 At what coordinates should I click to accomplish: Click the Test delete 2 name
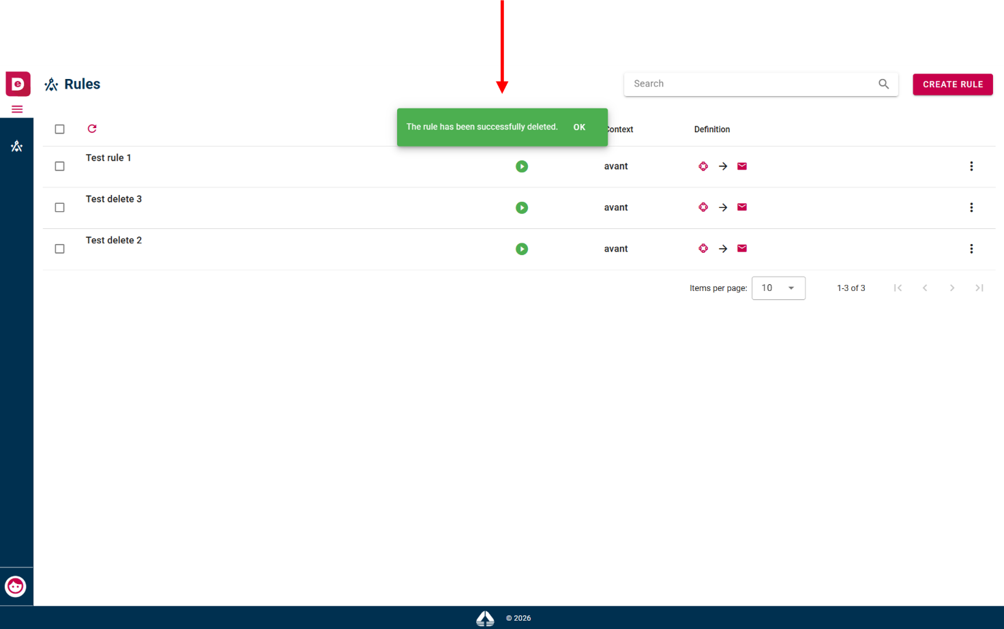(113, 240)
